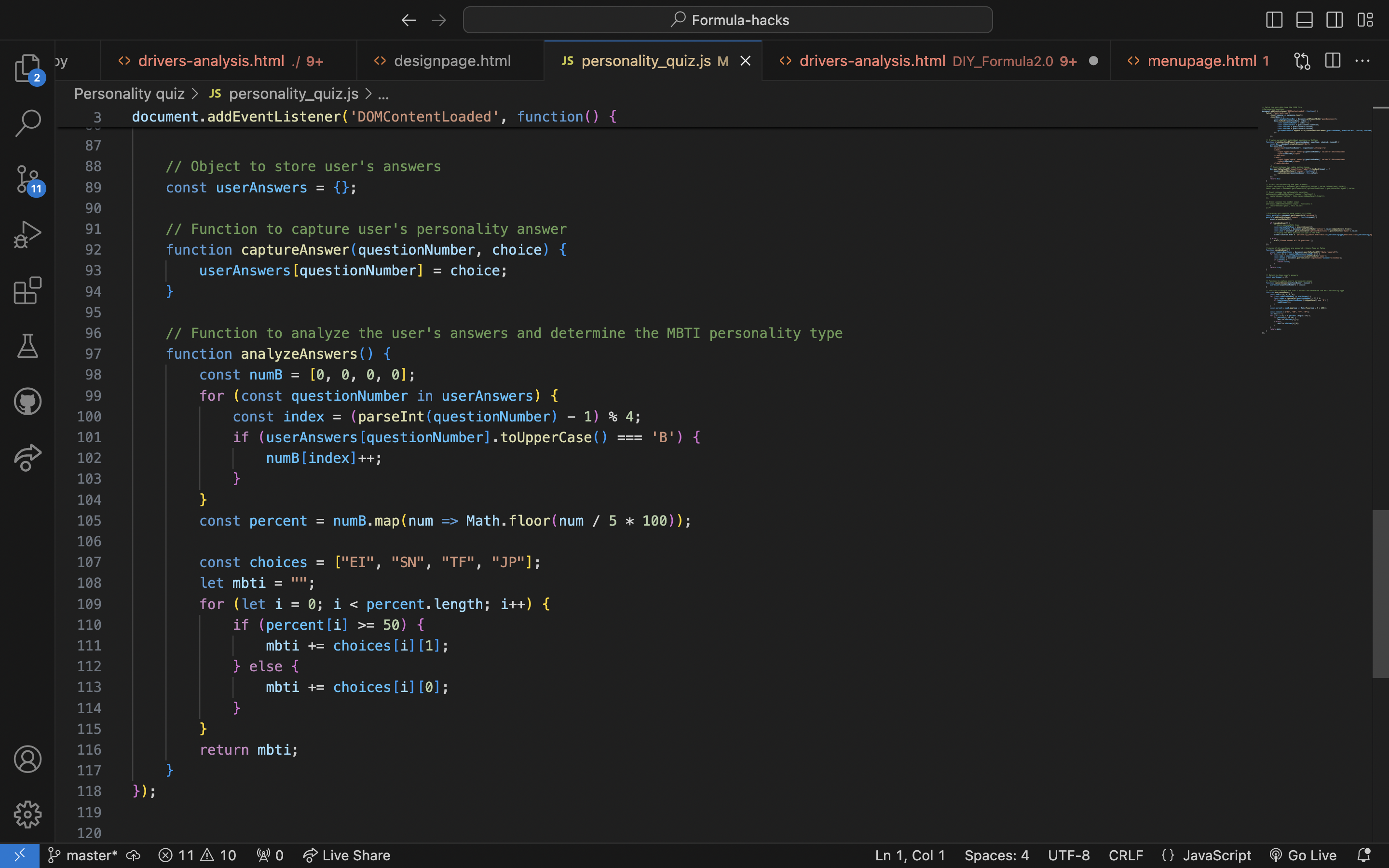Toggle the bottom panel layout button

click(x=1304, y=20)
